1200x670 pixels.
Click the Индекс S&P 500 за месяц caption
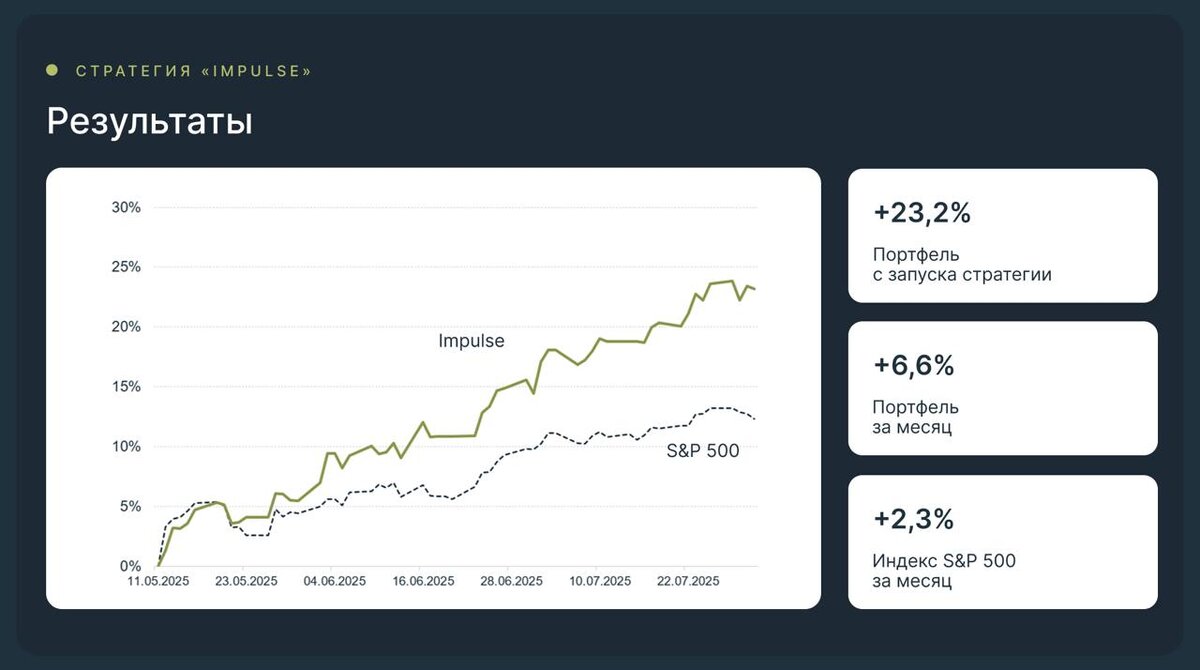tap(944, 570)
